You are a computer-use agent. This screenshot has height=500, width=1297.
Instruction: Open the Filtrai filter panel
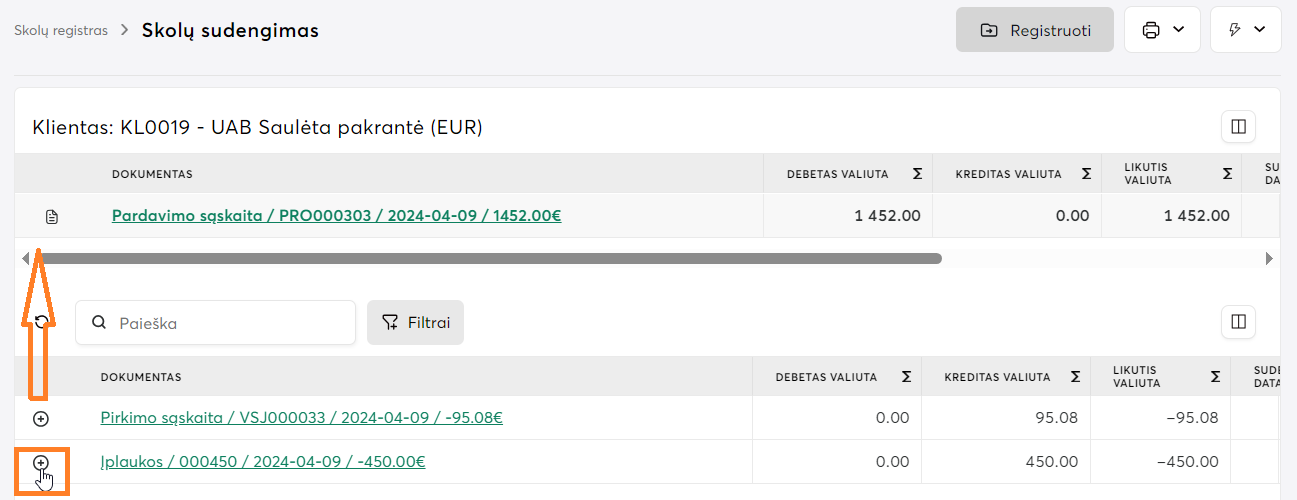coord(415,322)
